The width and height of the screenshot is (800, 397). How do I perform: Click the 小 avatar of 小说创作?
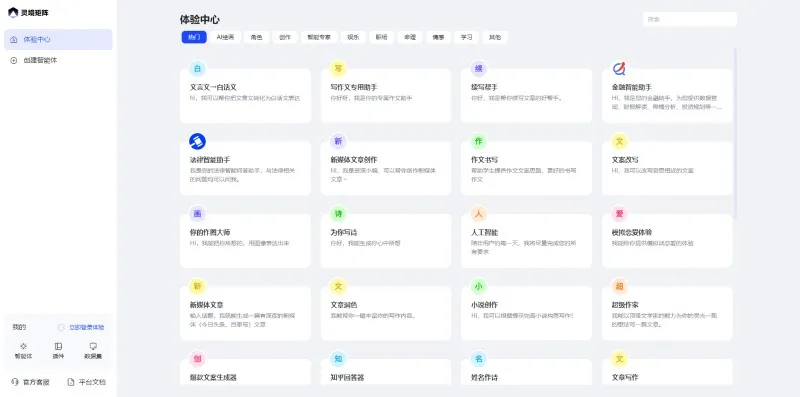[x=479, y=286]
